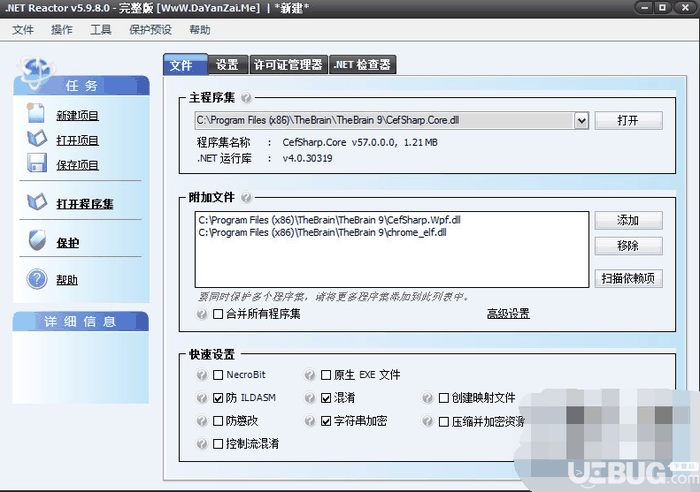Click the 打开项目 link
The image size is (700, 492).
(x=77, y=140)
